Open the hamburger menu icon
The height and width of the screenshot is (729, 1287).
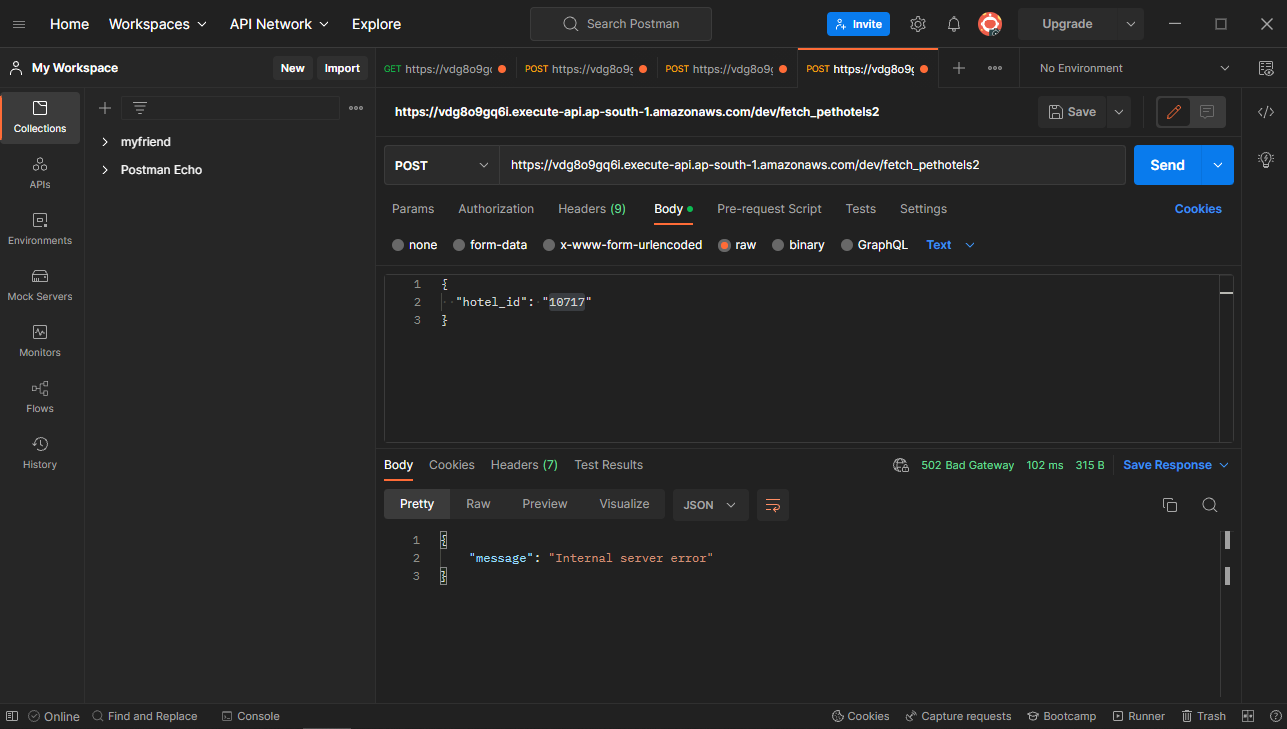pyautogui.click(x=19, y=24)
